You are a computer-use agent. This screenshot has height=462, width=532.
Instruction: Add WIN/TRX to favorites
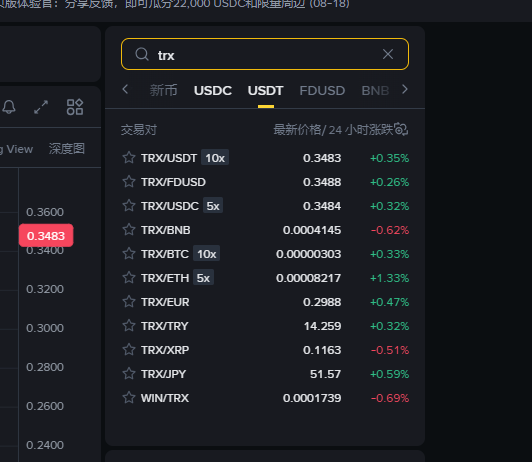pos(129,398)
